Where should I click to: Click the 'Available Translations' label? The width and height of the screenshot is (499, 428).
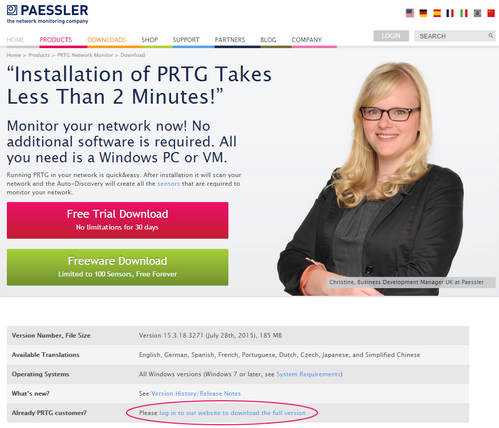[45, 355]
